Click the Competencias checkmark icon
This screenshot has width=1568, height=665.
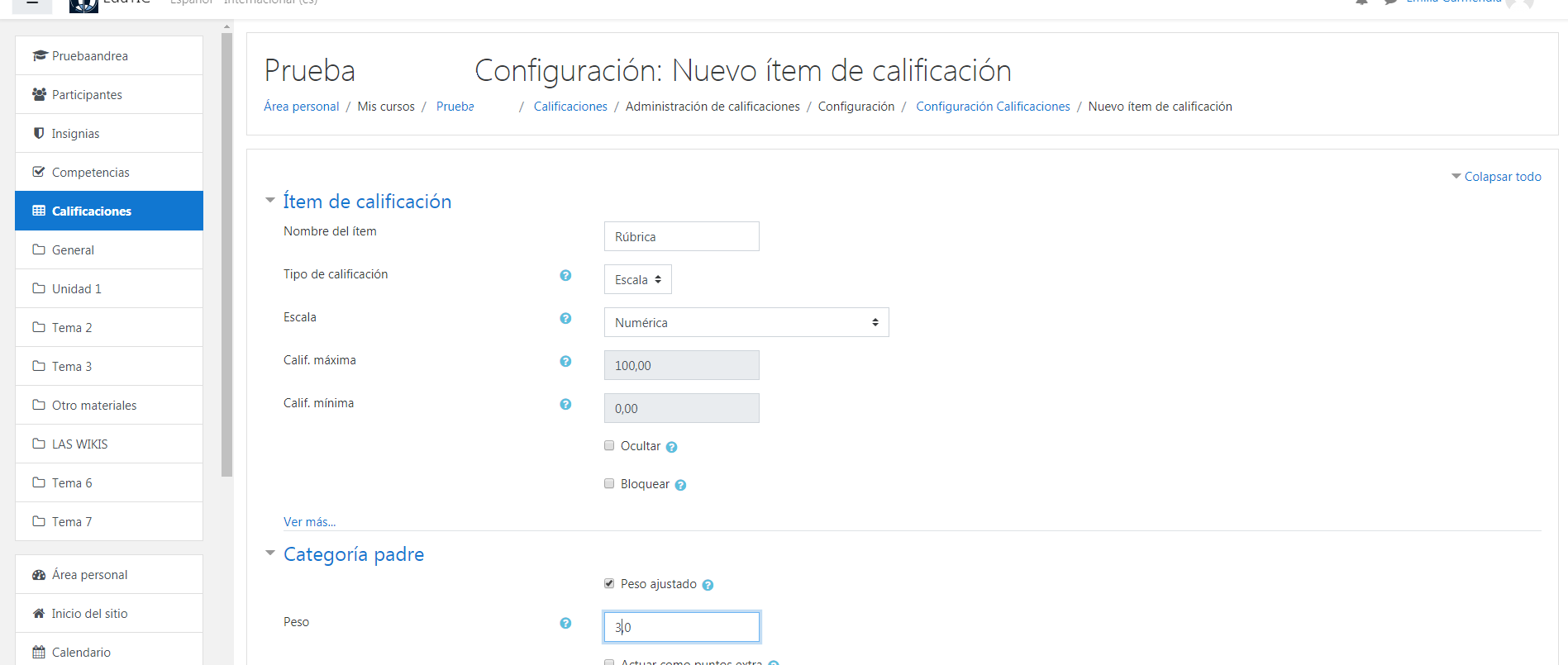click(x=39, y=172)
